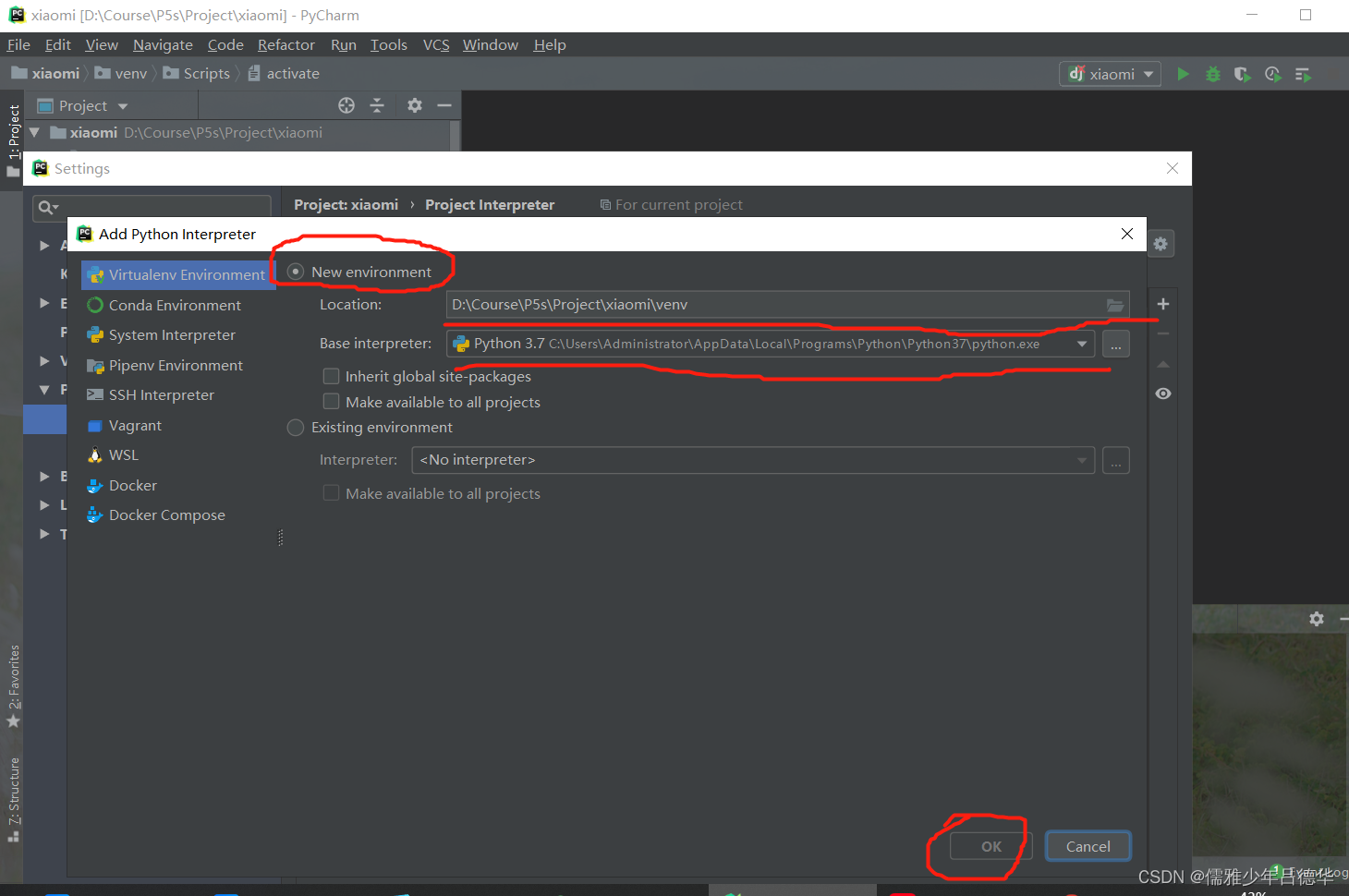1349x896 pixels.
Task: Open the 7: Structure side tab
Action: [x=13, y=800]
